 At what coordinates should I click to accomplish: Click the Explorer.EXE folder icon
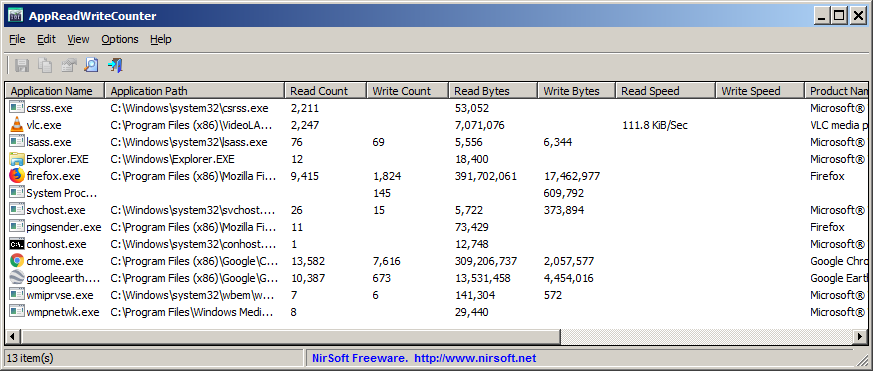pos(17,159)
